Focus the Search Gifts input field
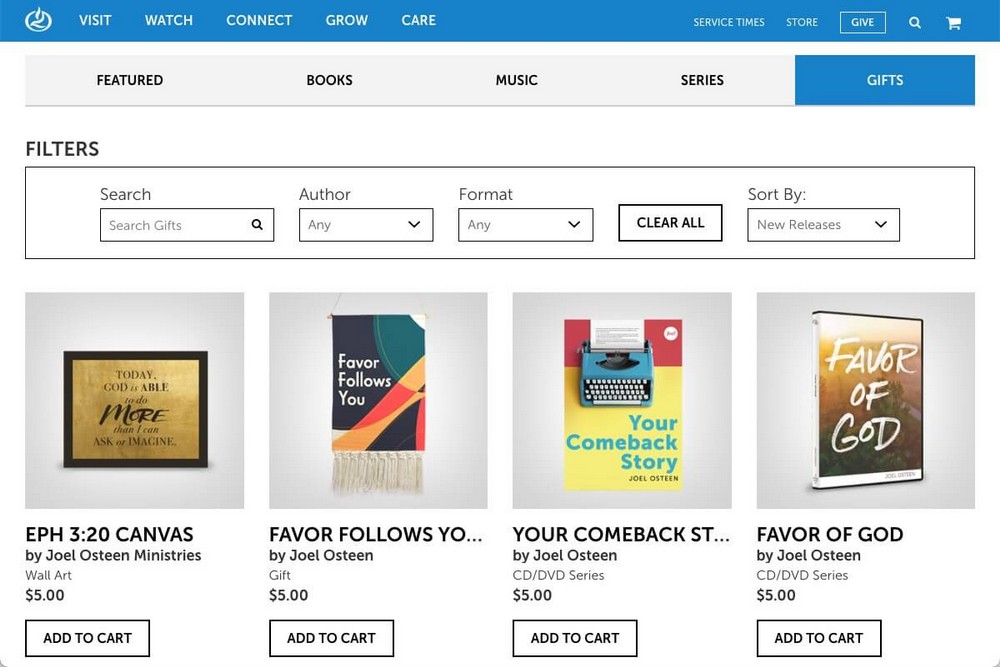This screenshot has height=667, width=1000. click(x=175, y=225)
